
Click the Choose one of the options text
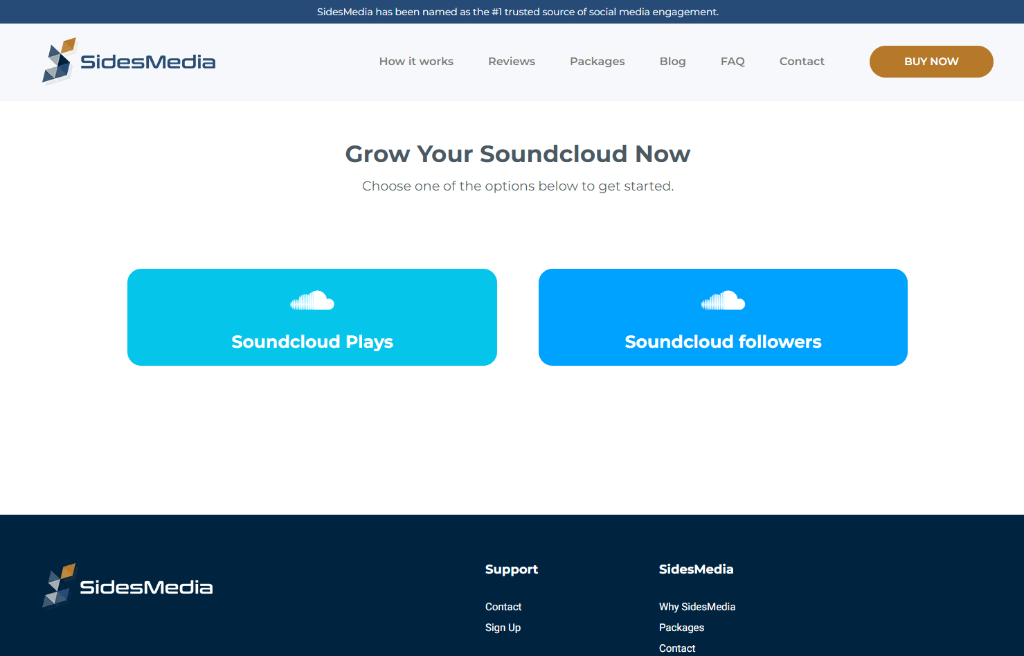coord(517,186)
